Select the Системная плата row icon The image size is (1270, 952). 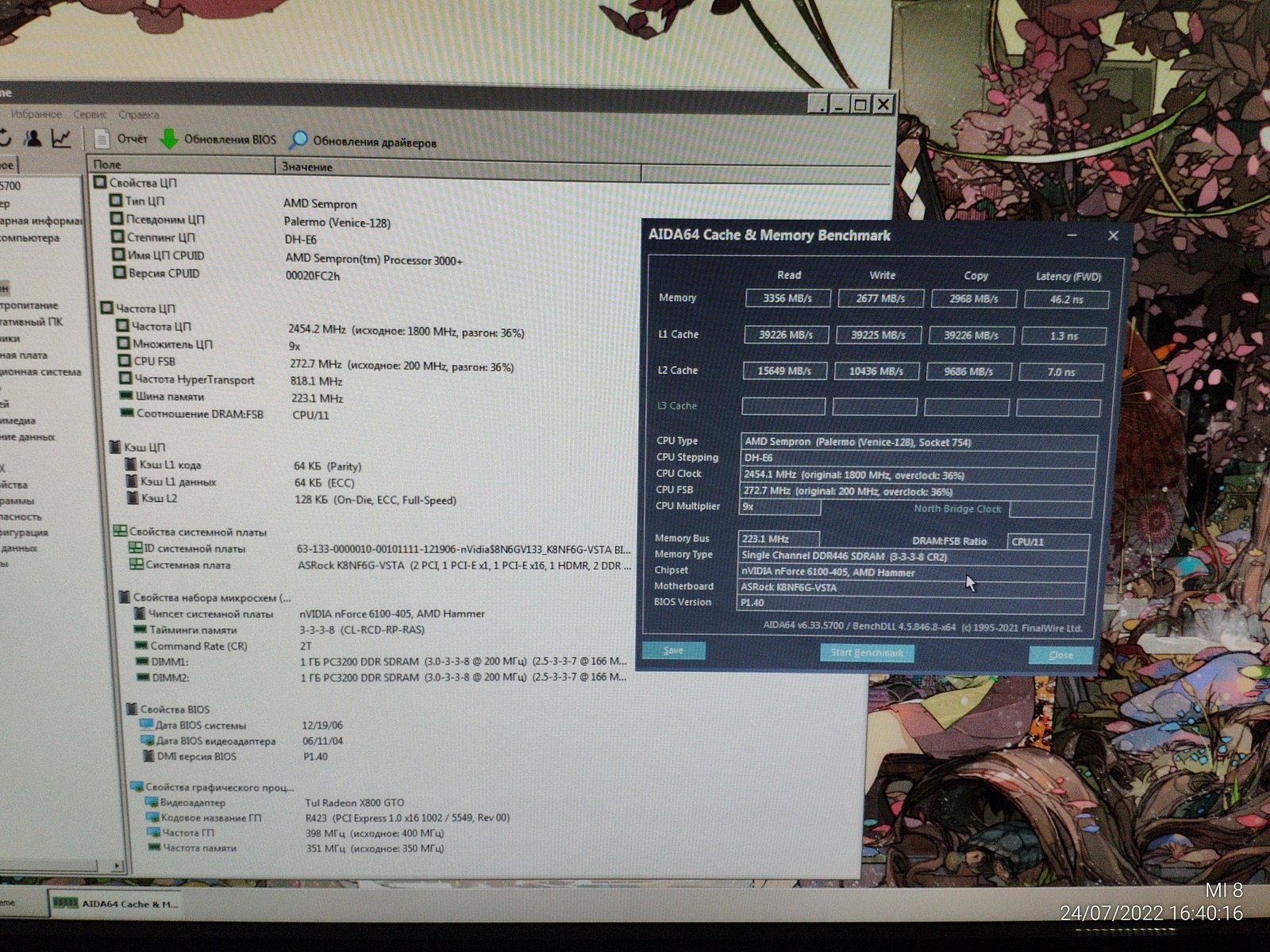[136, 564]
